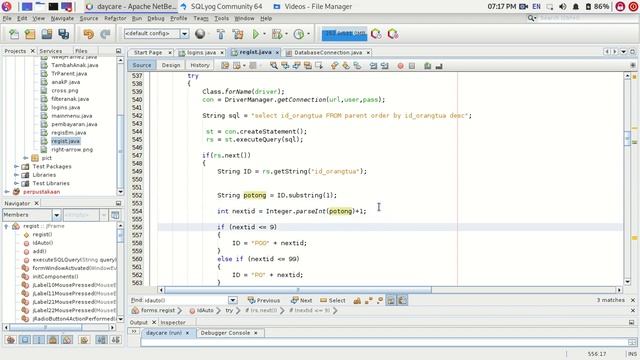Click the New File toolbar icon
The width and height of the screenshot is (640, 360).
click(x=13, y=34)
